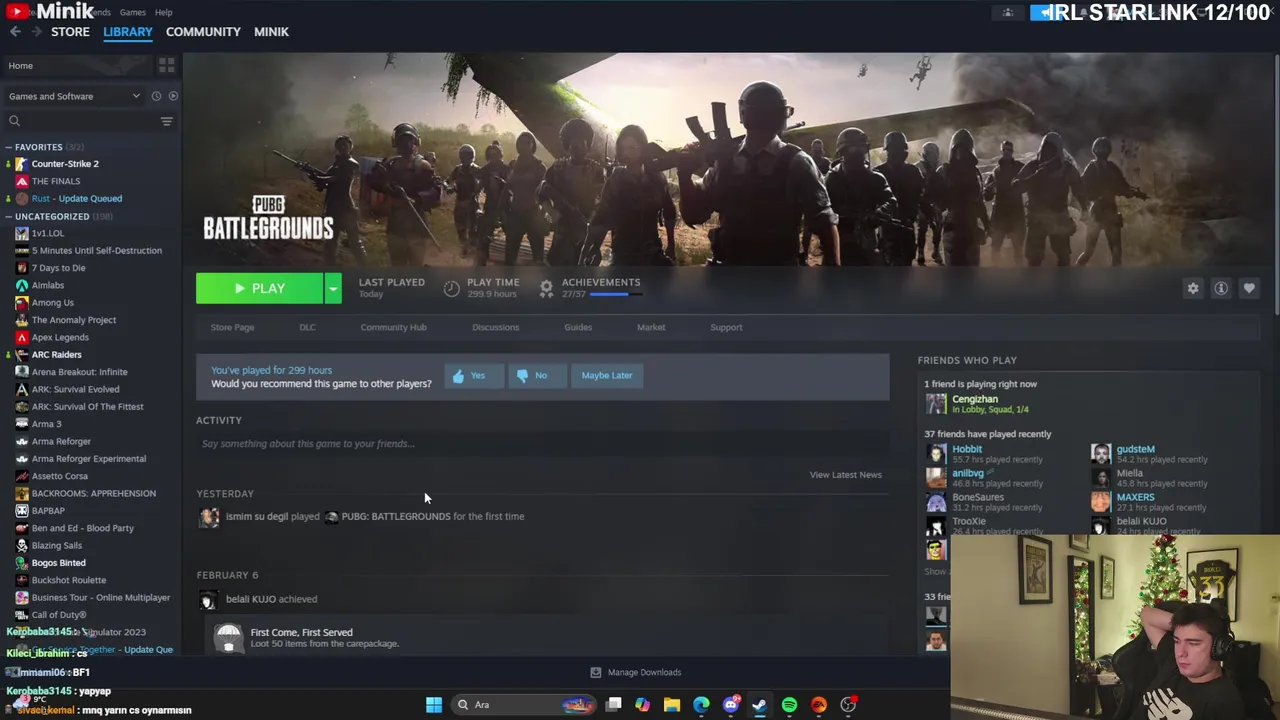Expand PUBG play options dropdown

333,288
